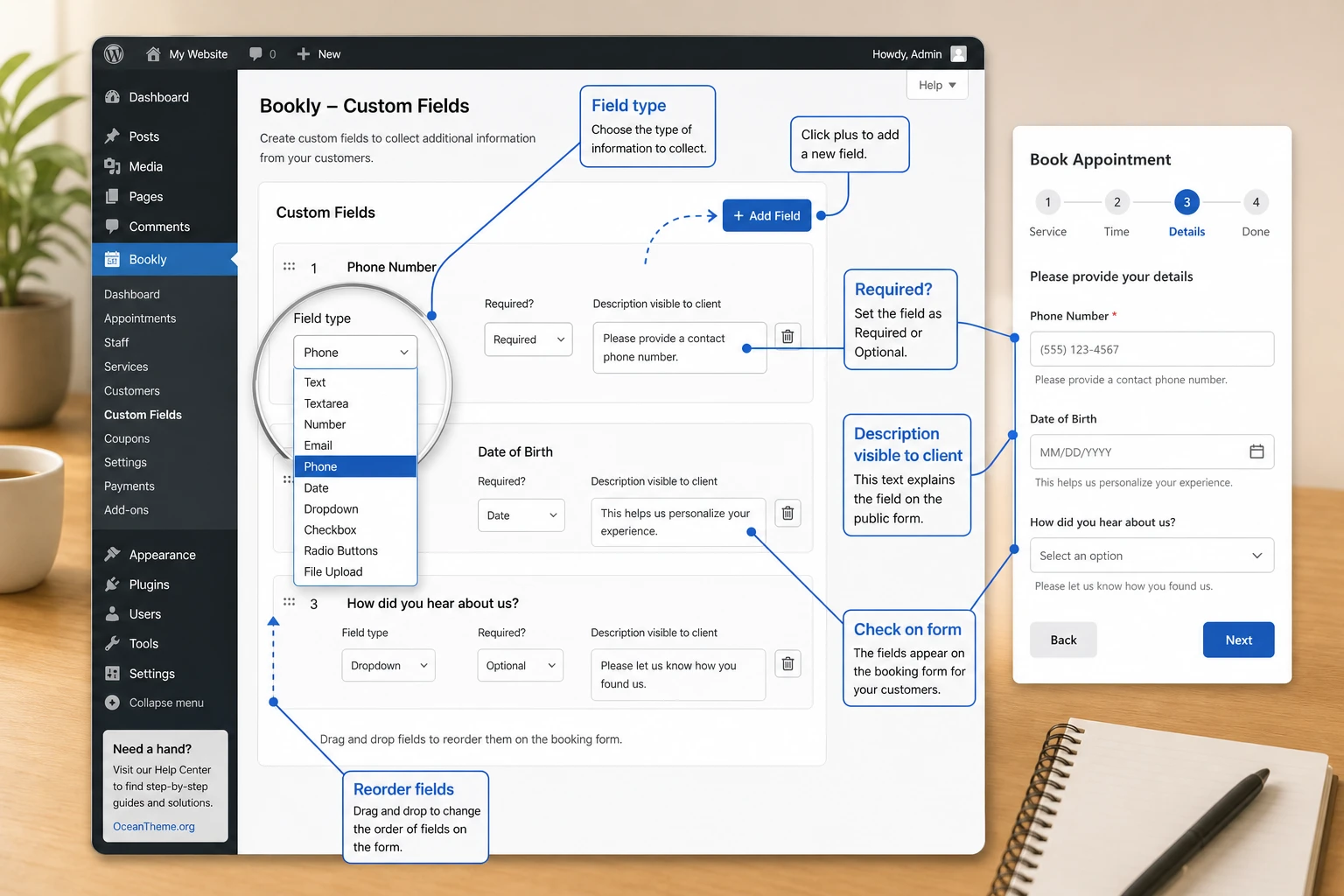Edit Phone Number description text box

680,347
